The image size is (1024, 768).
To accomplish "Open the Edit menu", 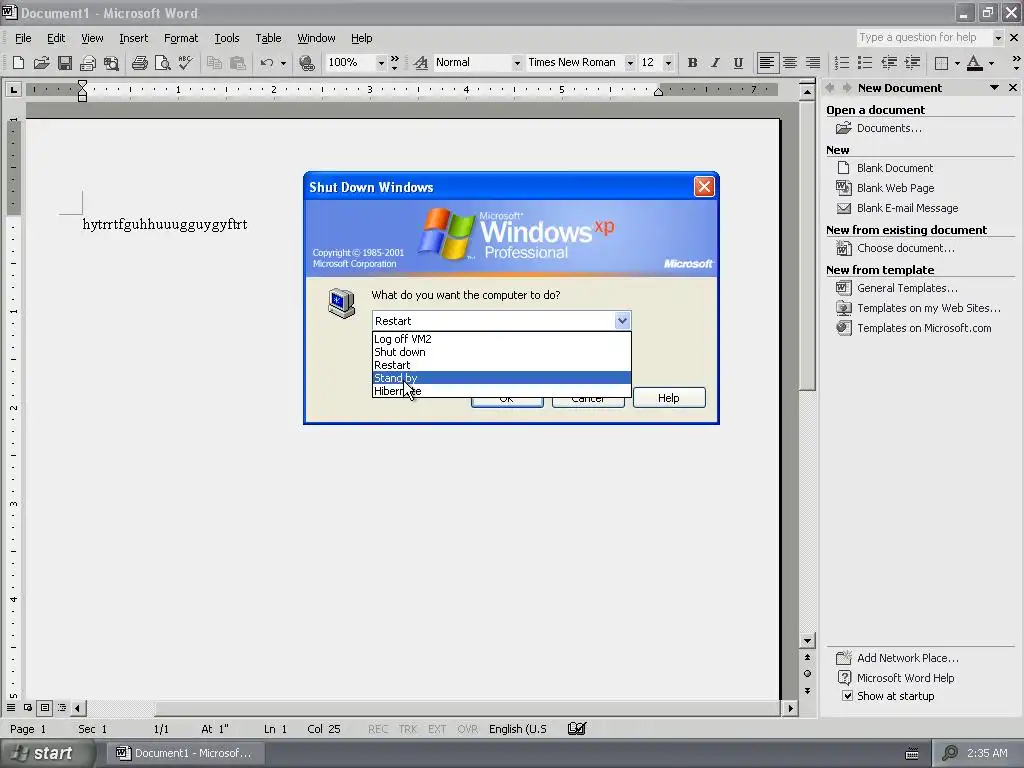I will (56, 38).
